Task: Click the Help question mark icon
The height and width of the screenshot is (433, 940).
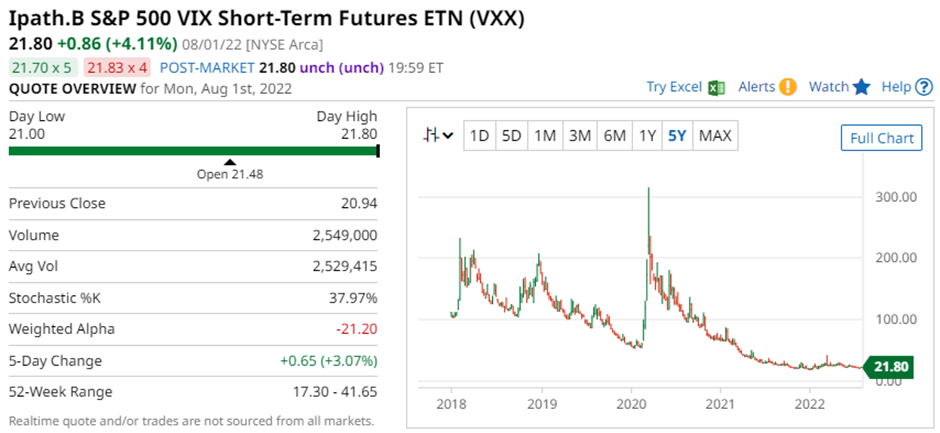Action: click(x=924, y=87)
